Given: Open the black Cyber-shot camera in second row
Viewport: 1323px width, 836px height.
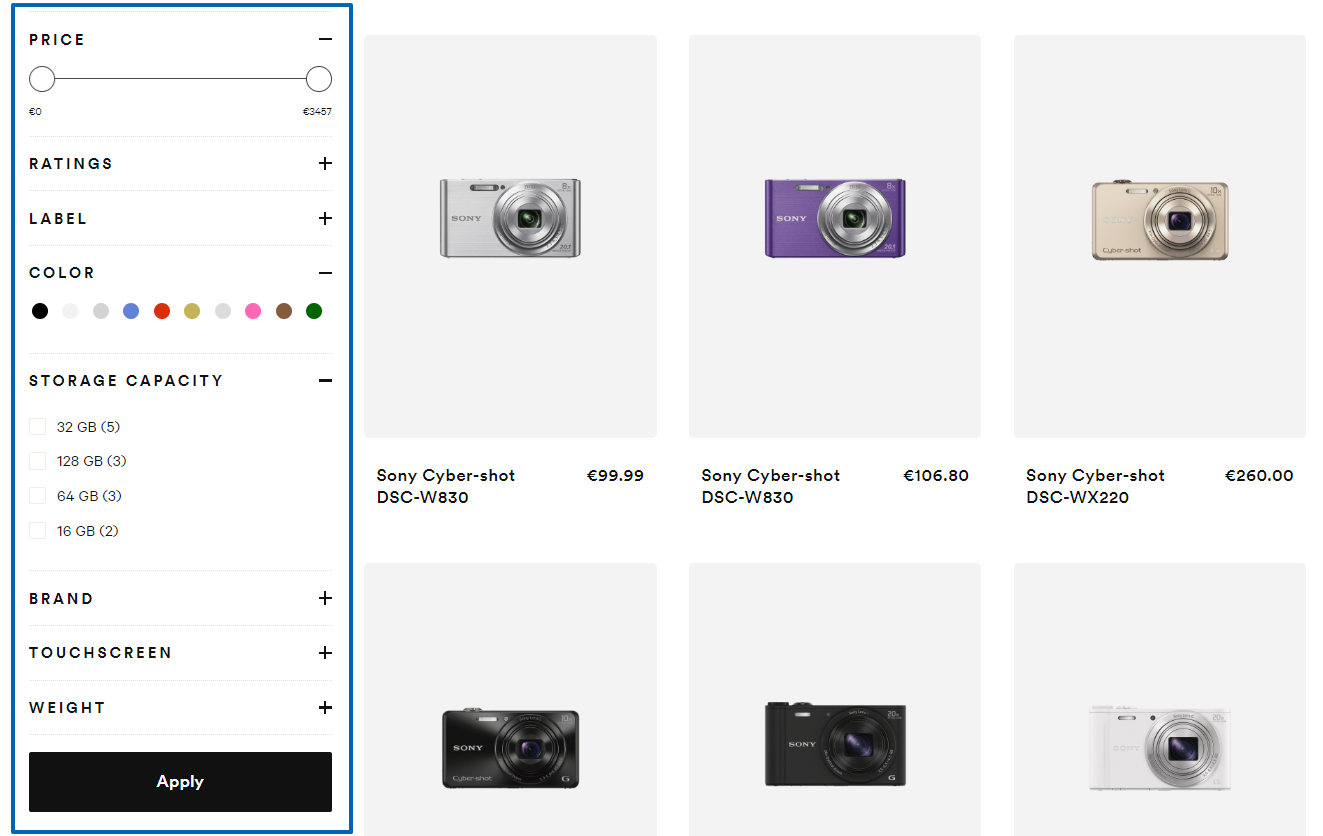Looking at the screenshot, I should (510, 700).
